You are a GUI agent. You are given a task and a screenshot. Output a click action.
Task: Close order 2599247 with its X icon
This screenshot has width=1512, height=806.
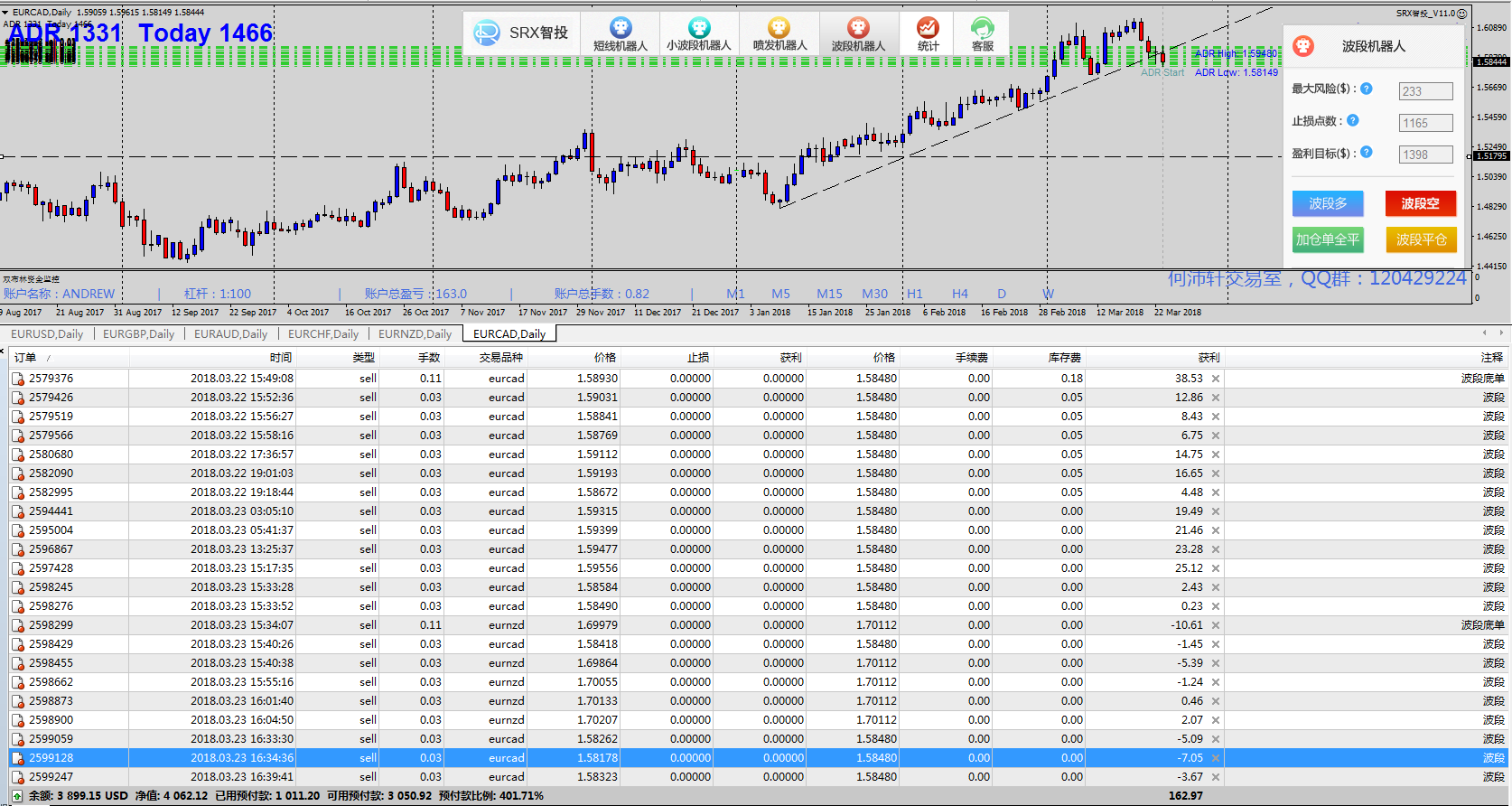(x=1216, y=777)
